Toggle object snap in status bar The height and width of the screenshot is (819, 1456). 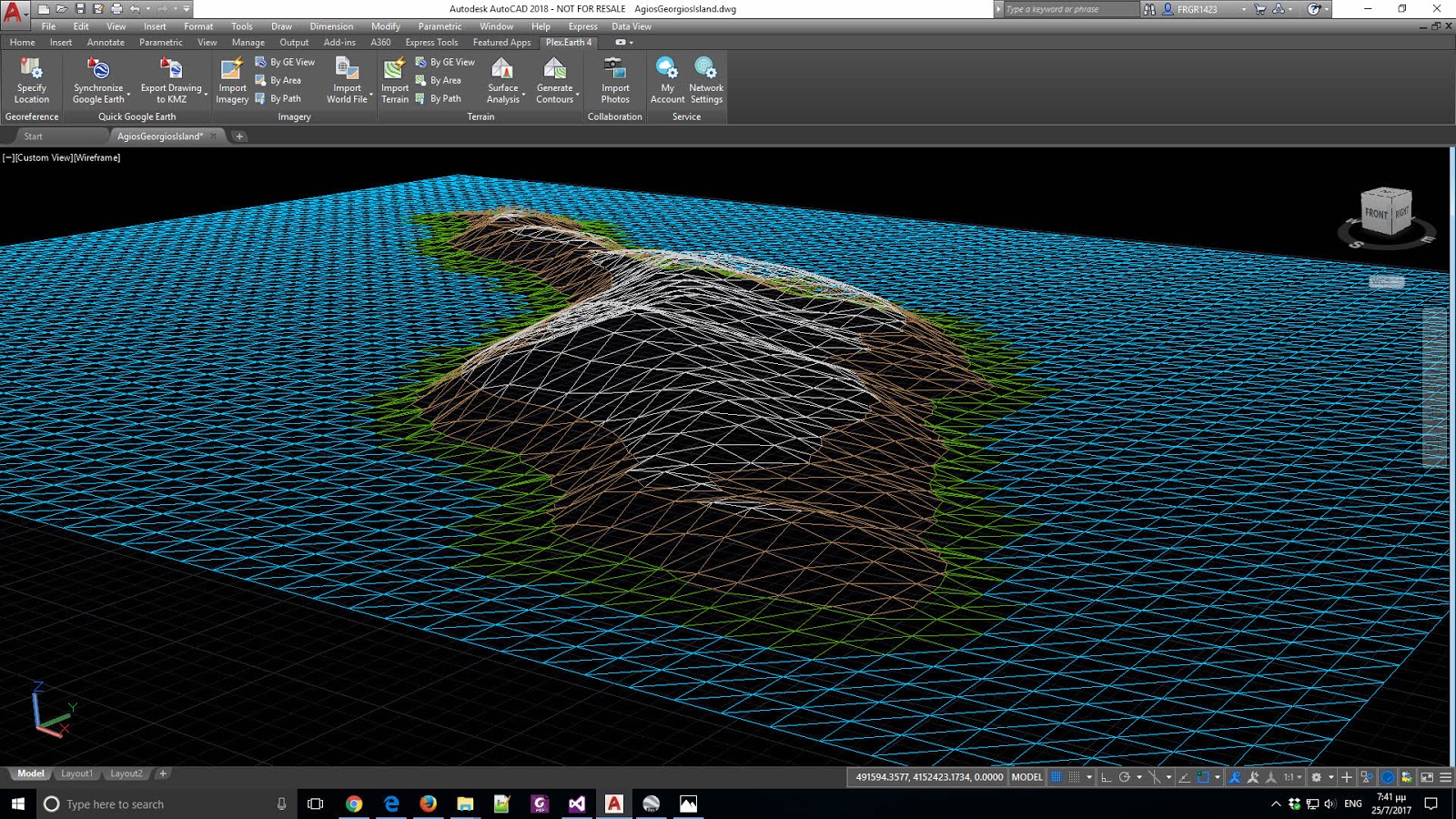click(1203, 777)
